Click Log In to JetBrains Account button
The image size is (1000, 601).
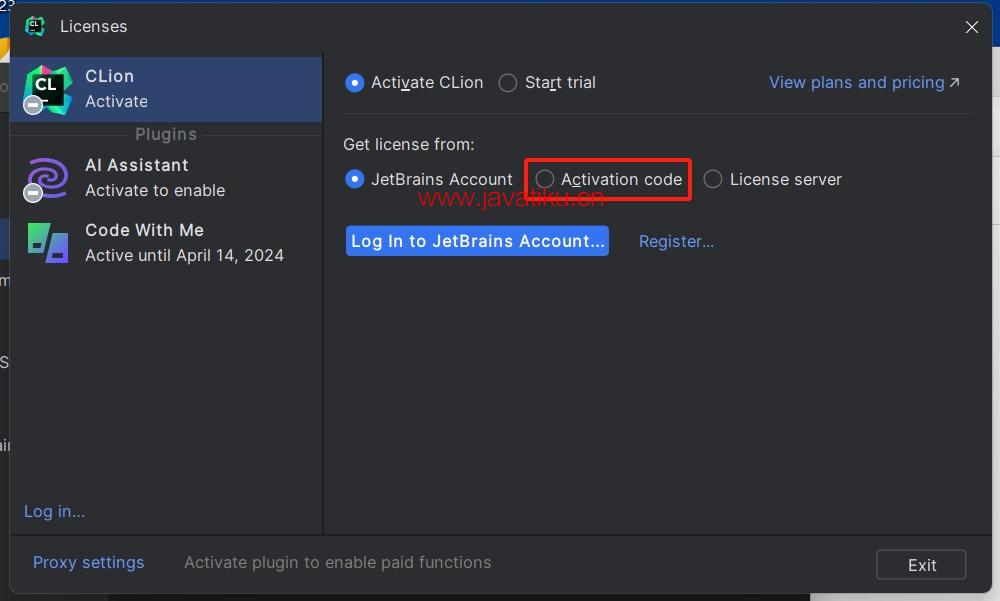tap(477, 241)
